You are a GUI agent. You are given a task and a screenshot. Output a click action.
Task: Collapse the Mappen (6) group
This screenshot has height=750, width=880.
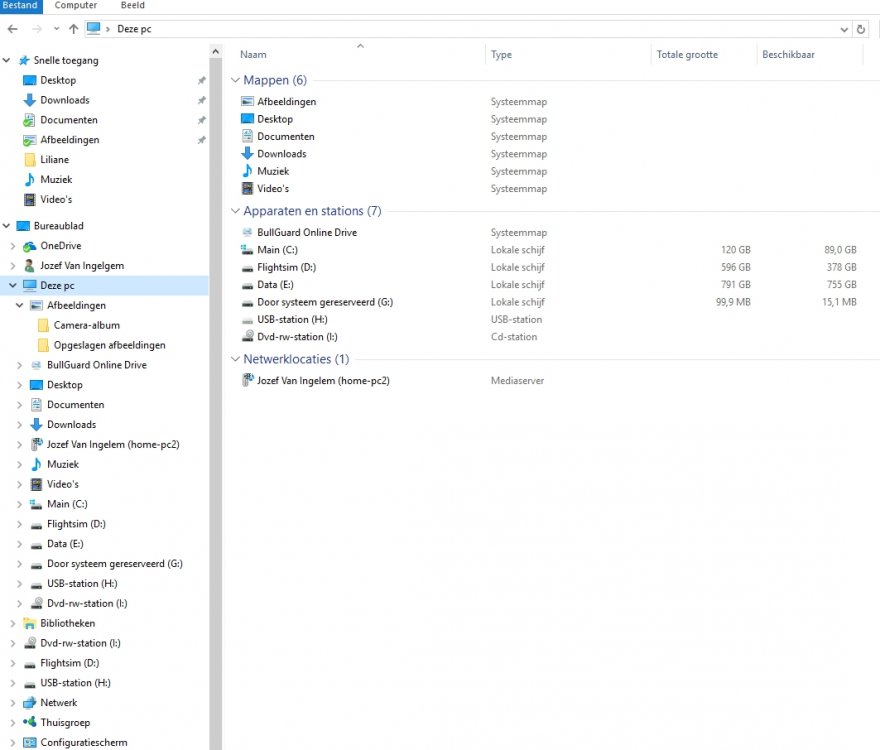tap(235, 80)
